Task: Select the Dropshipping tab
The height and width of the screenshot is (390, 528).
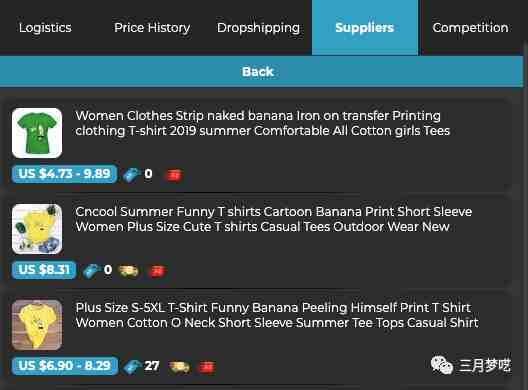Action: pyautogui.click(x=258, y=28)
